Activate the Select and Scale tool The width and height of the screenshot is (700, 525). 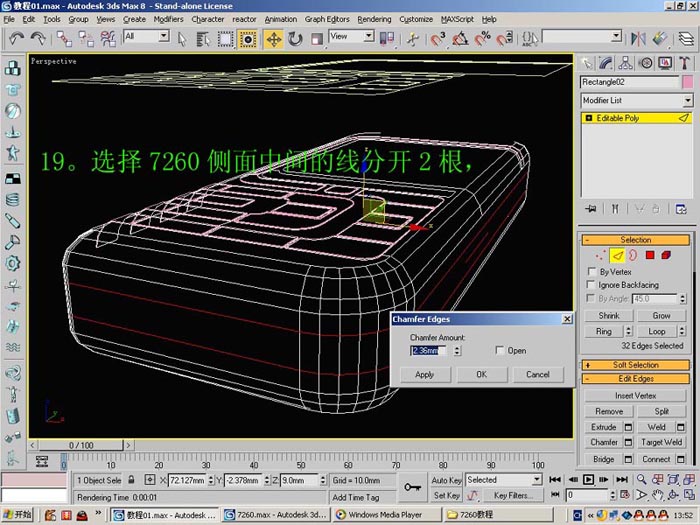pyautogui.click(x=317, y=39)
